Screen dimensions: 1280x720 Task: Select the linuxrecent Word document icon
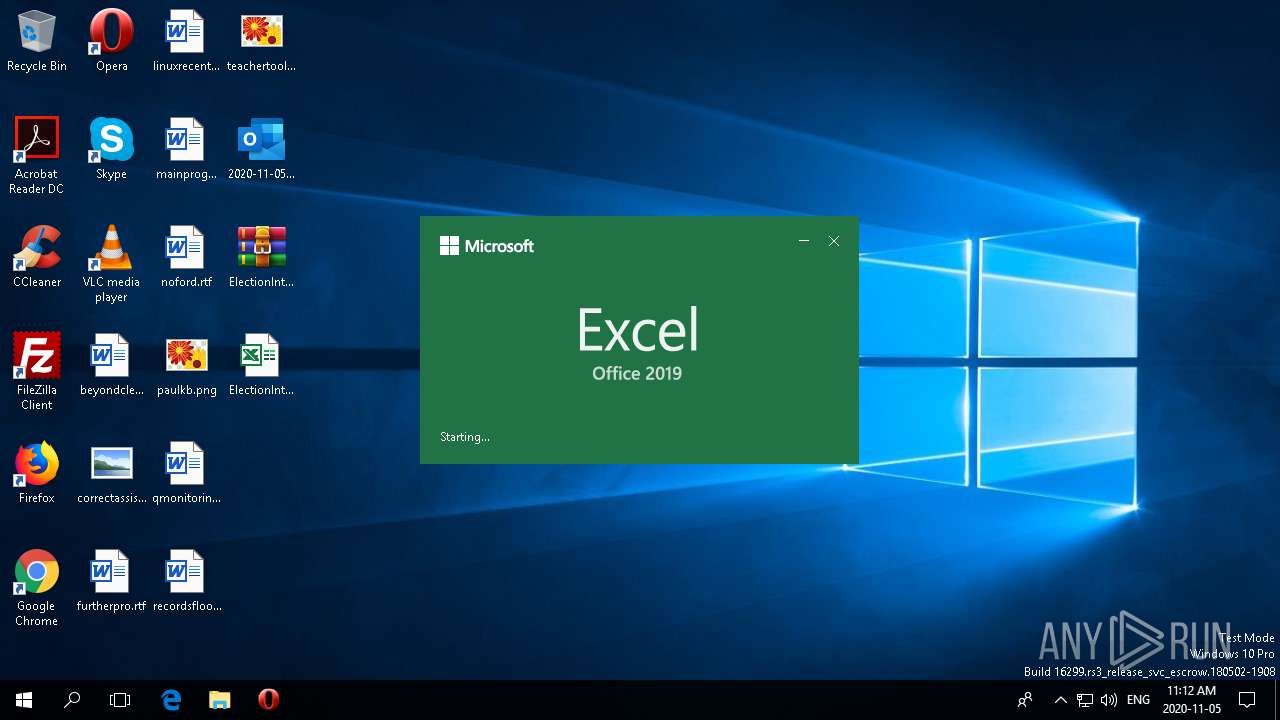(186, 41)
